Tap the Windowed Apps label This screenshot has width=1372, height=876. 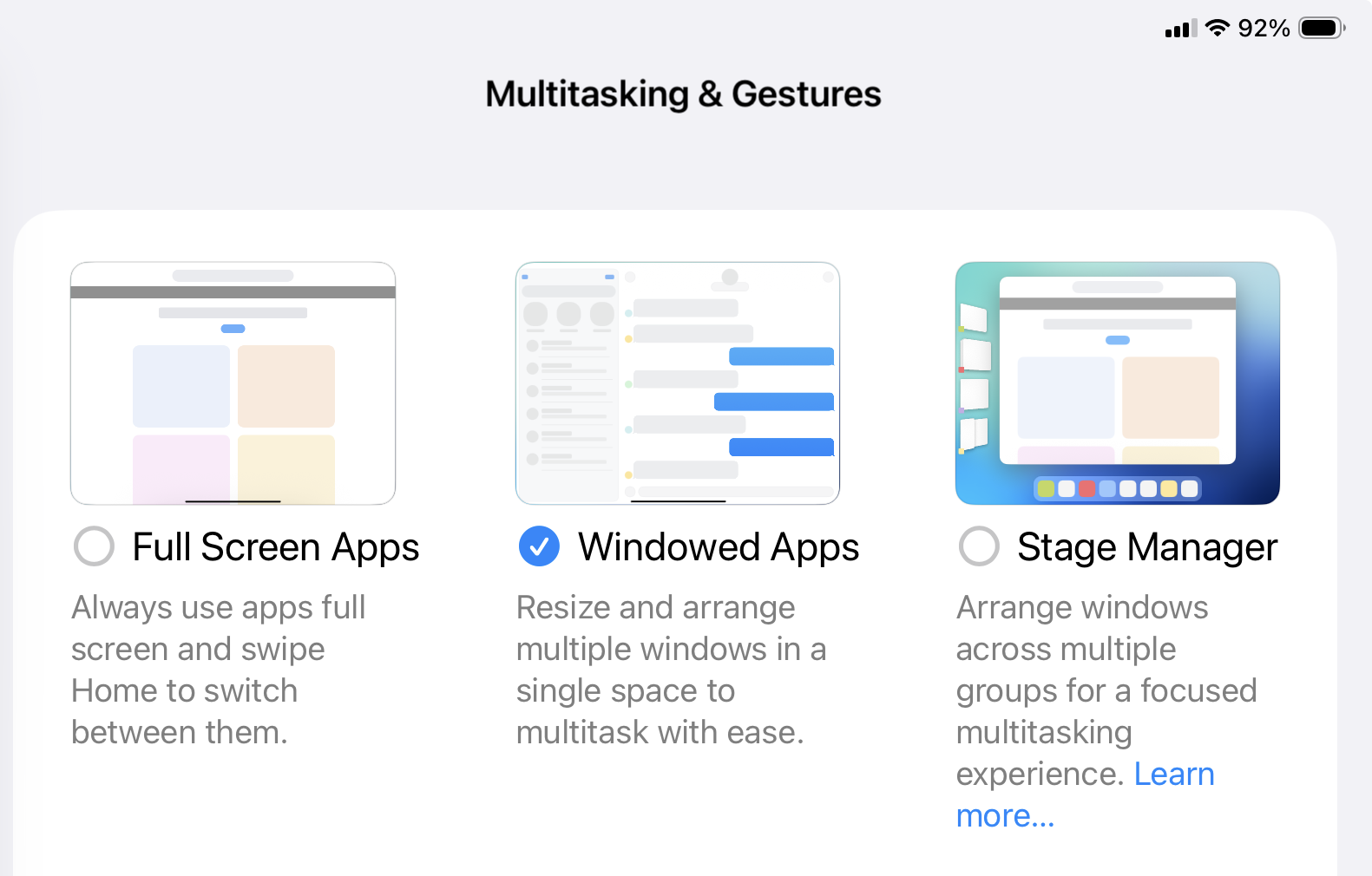719,547
